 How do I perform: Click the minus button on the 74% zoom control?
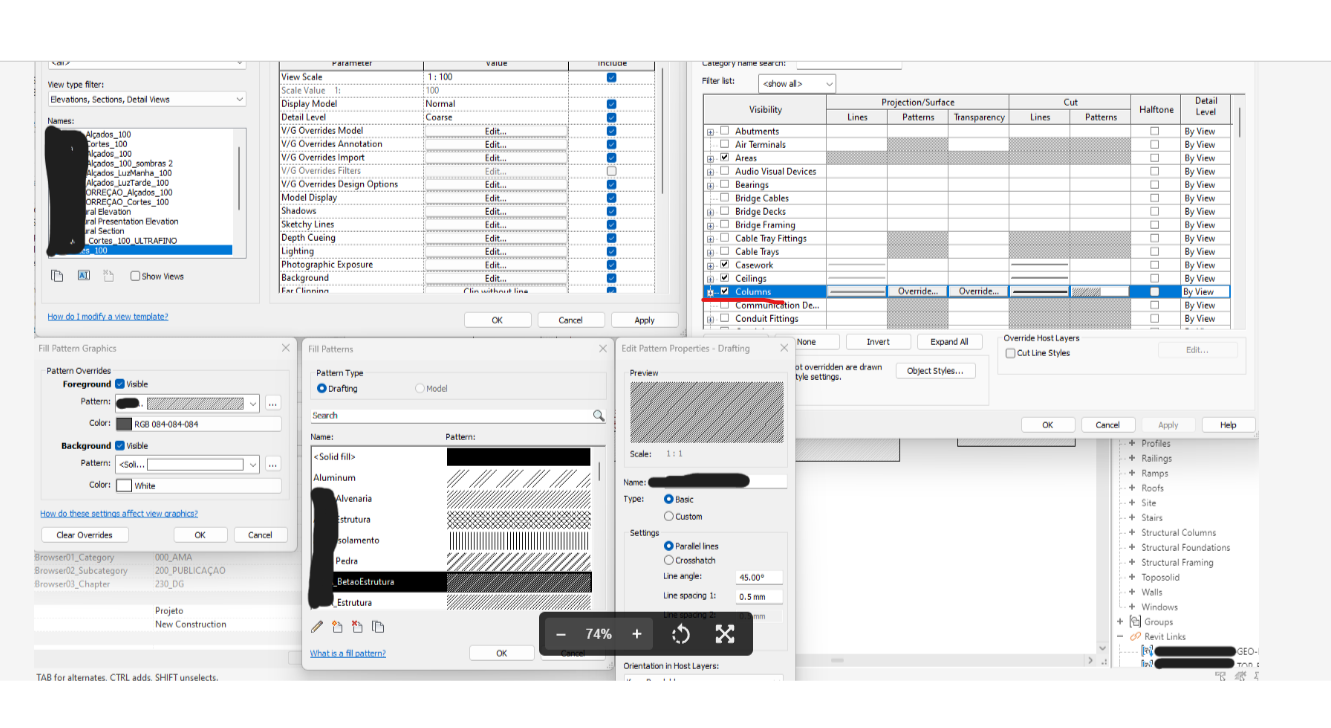tap(561, 633)
